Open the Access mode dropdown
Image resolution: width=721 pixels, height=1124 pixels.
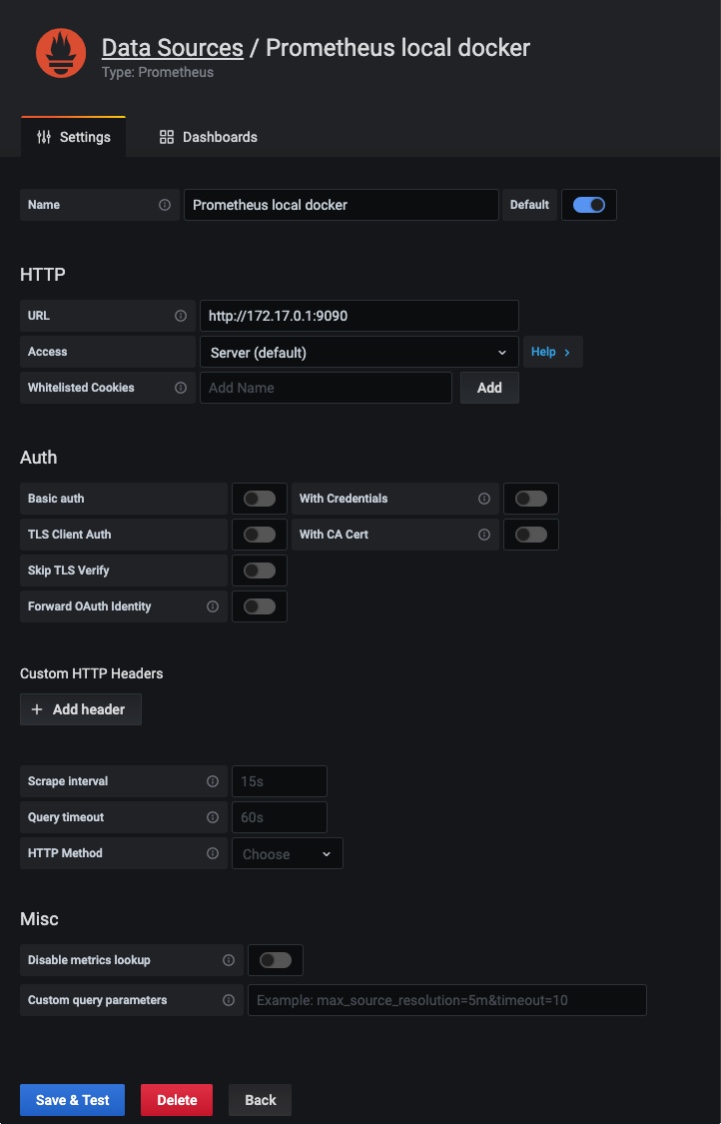(358, 352)
